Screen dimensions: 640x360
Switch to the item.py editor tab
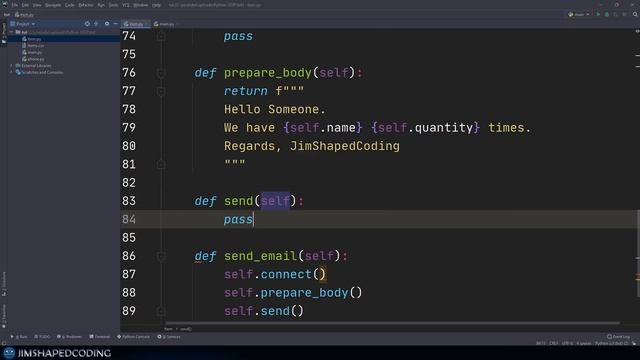tap(136, 24)
